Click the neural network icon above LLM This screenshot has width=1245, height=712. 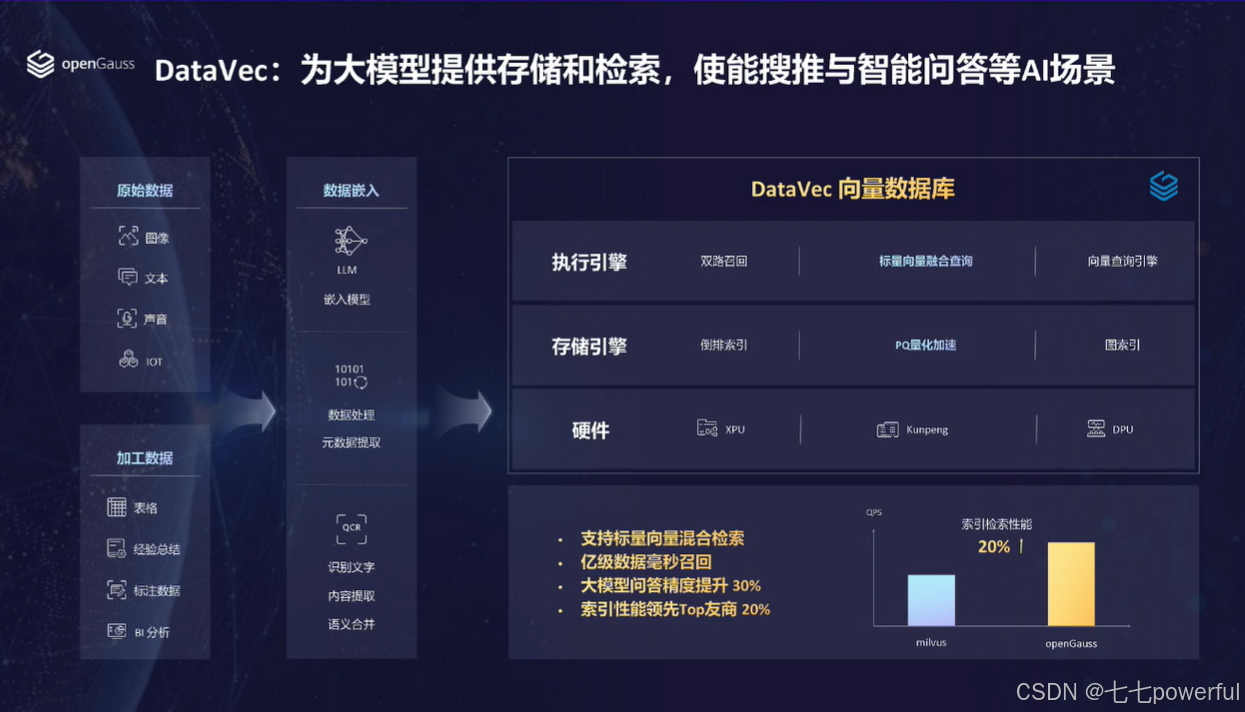pos(351,241)
